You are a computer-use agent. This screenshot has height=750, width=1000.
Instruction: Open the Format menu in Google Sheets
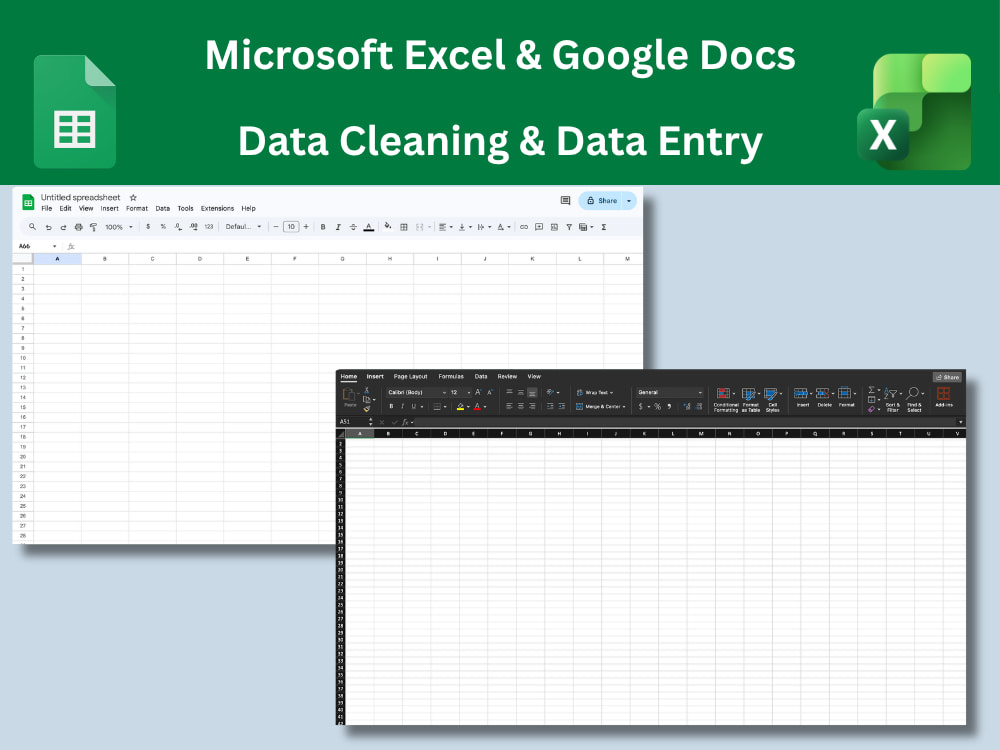pyautogui.click(x=136, y=209)
